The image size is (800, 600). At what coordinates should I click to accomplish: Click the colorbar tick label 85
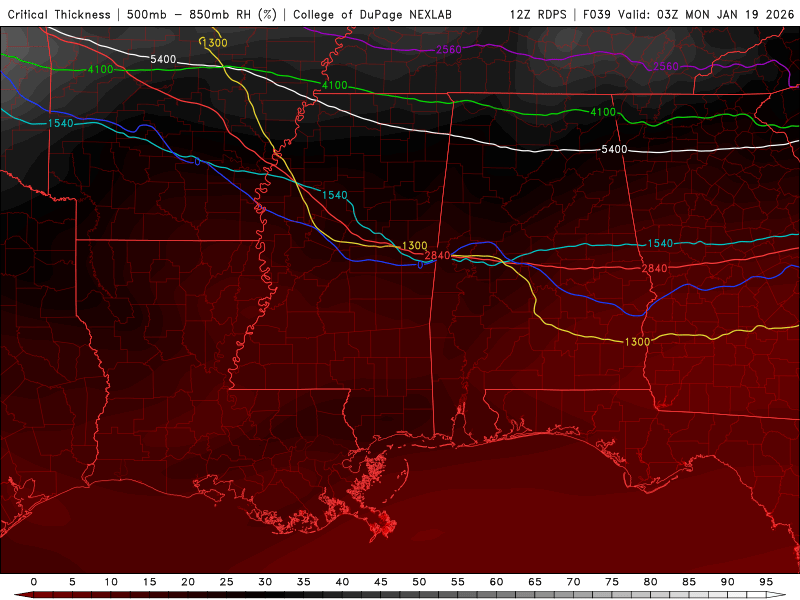point(689,582)
